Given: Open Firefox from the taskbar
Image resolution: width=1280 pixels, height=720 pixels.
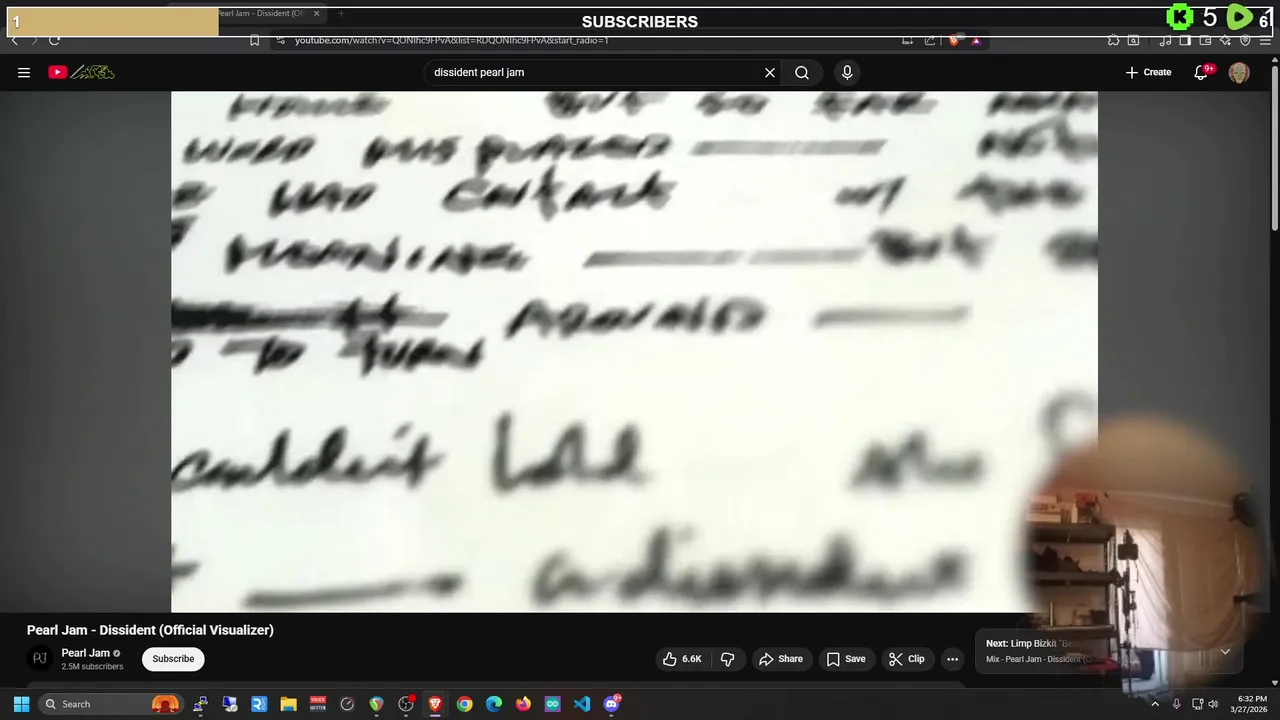Looking at the screenshot, I should coord(523,704).
